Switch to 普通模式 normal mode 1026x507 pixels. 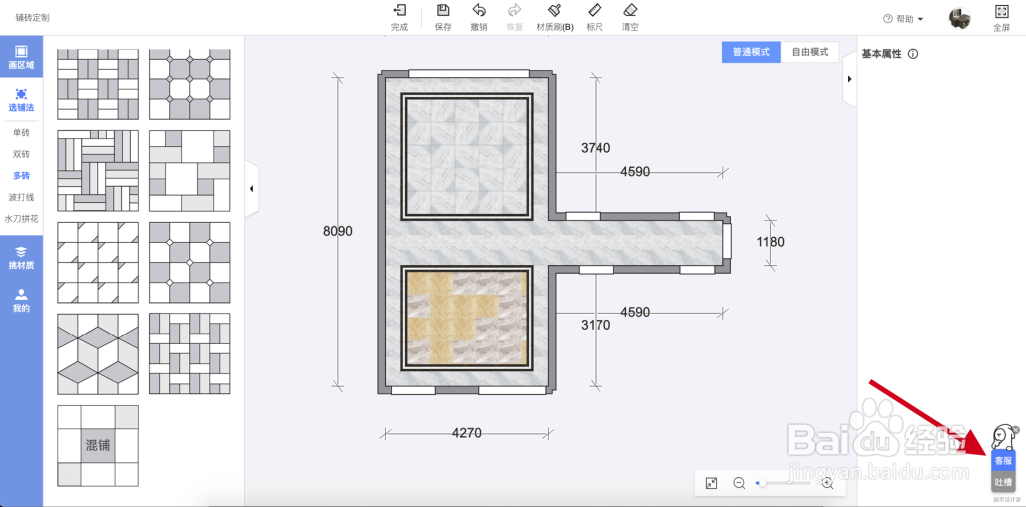coord(751,52)
